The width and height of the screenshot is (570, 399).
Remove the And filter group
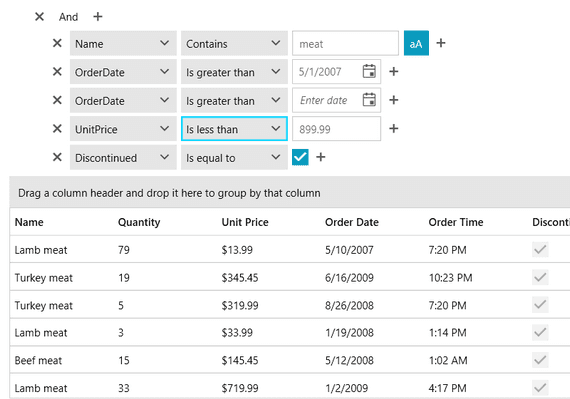(39, 17)
